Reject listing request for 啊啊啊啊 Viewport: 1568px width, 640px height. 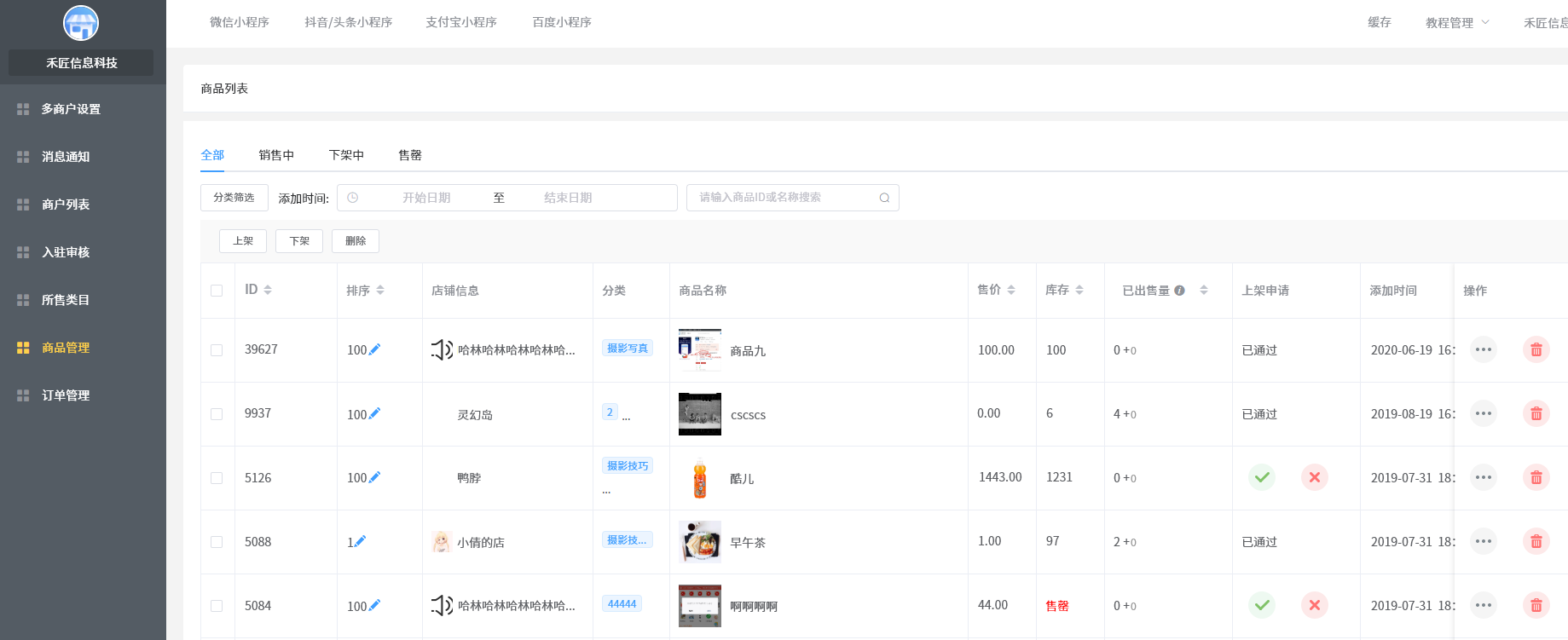click(1315, 605)
